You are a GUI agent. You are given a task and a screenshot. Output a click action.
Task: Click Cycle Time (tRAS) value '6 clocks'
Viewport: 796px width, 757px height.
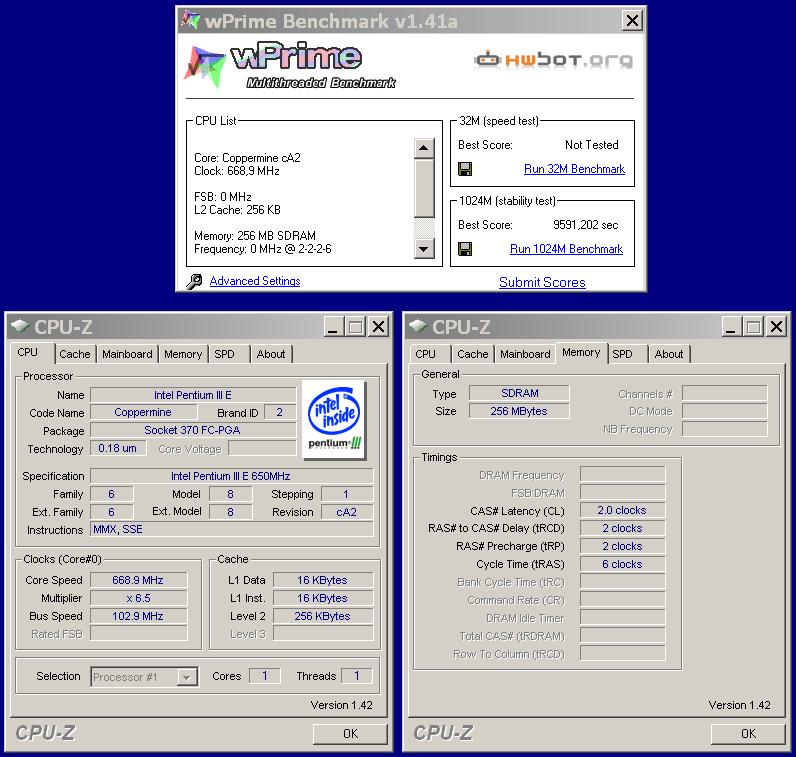622,564
